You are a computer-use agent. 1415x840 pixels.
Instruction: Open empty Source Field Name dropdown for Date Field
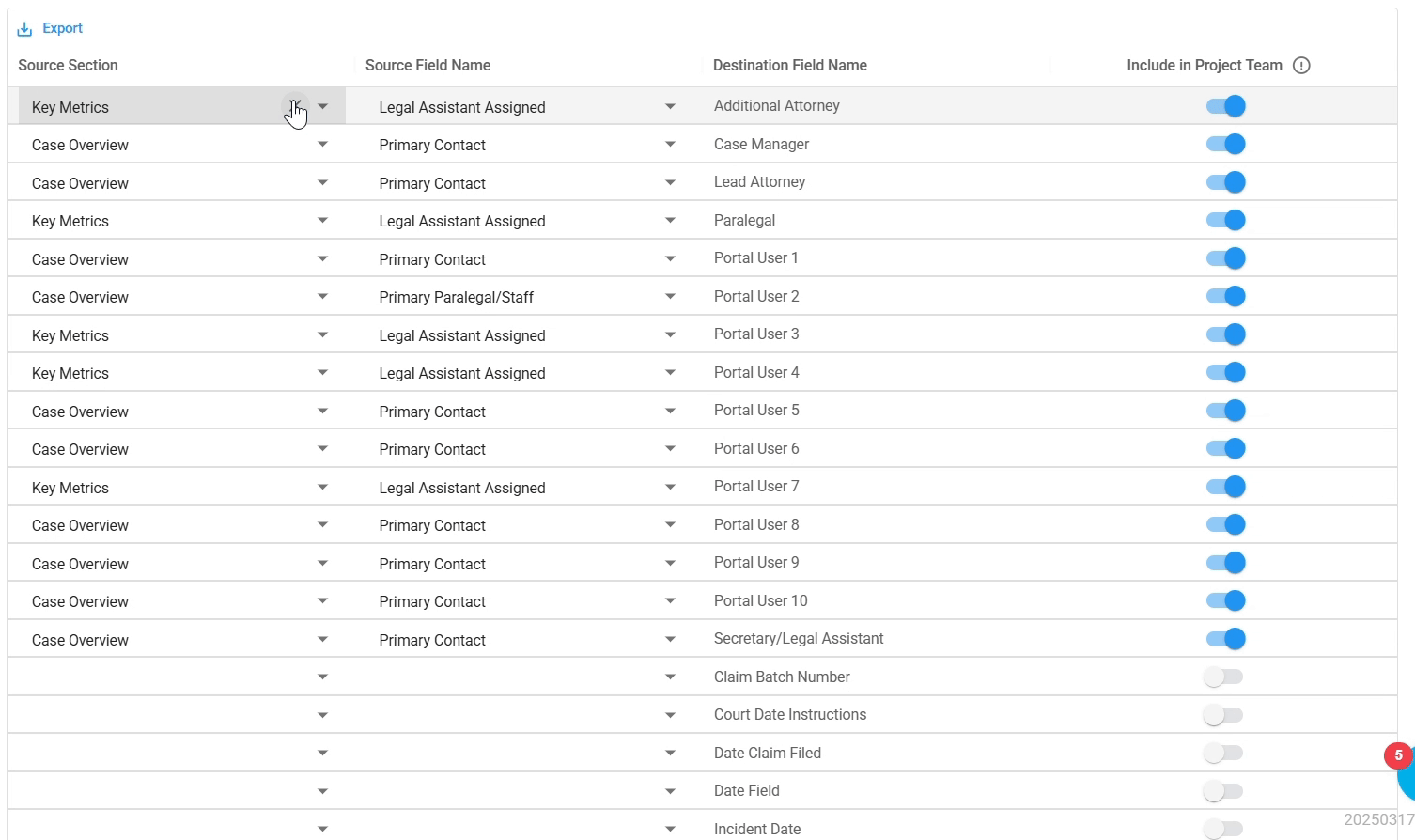(670, 791)
